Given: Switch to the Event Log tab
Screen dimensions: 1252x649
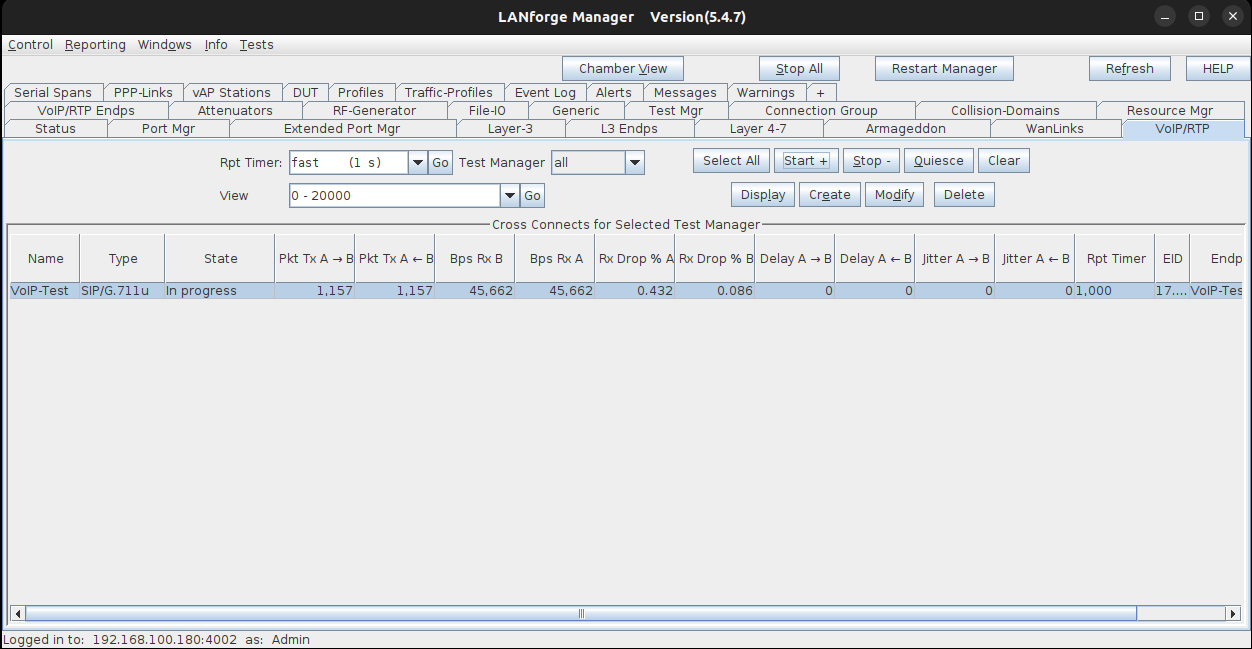Looking at the screenshot, I should 545,92.
